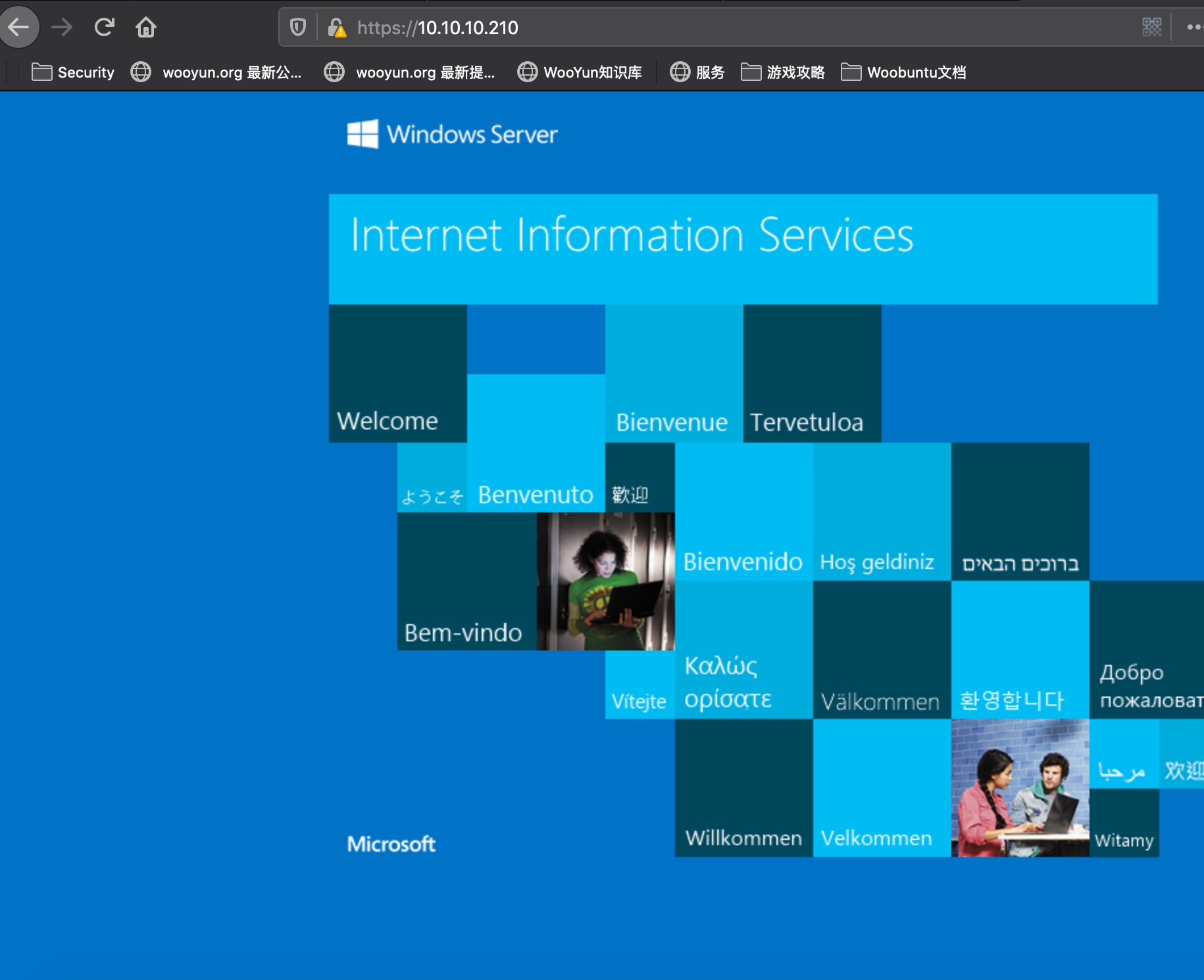Open the 服务 bookmark
This screenshot has height=980, width=1204.
coord(697,72)
